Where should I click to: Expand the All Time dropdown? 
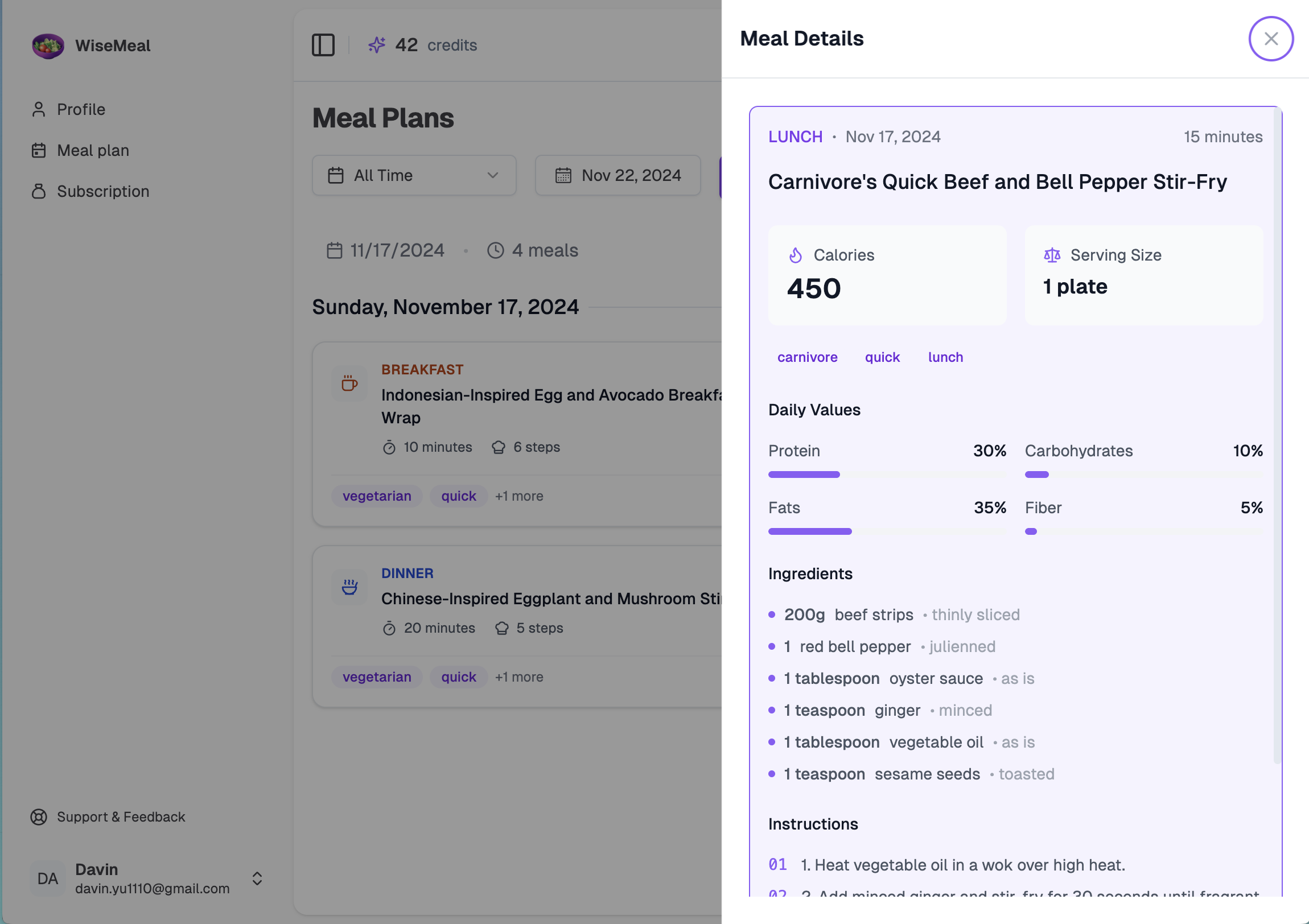pos(414,176)
